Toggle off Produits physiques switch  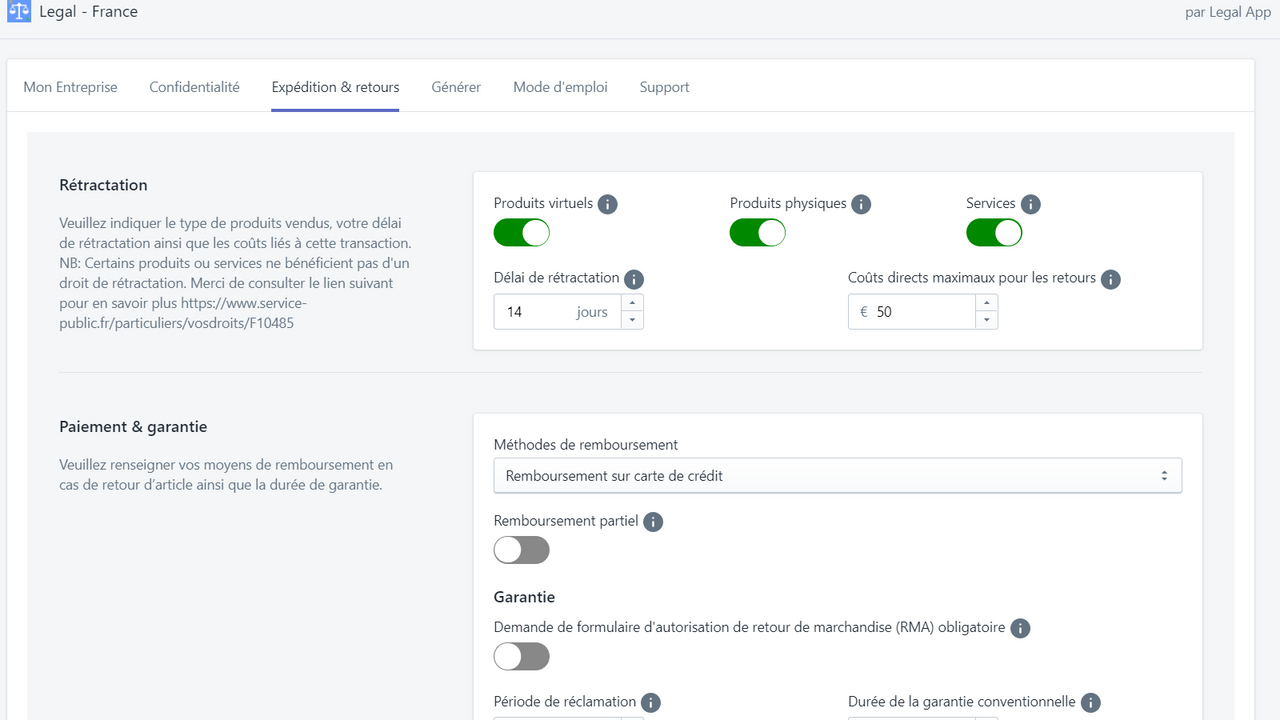(758, 233)
